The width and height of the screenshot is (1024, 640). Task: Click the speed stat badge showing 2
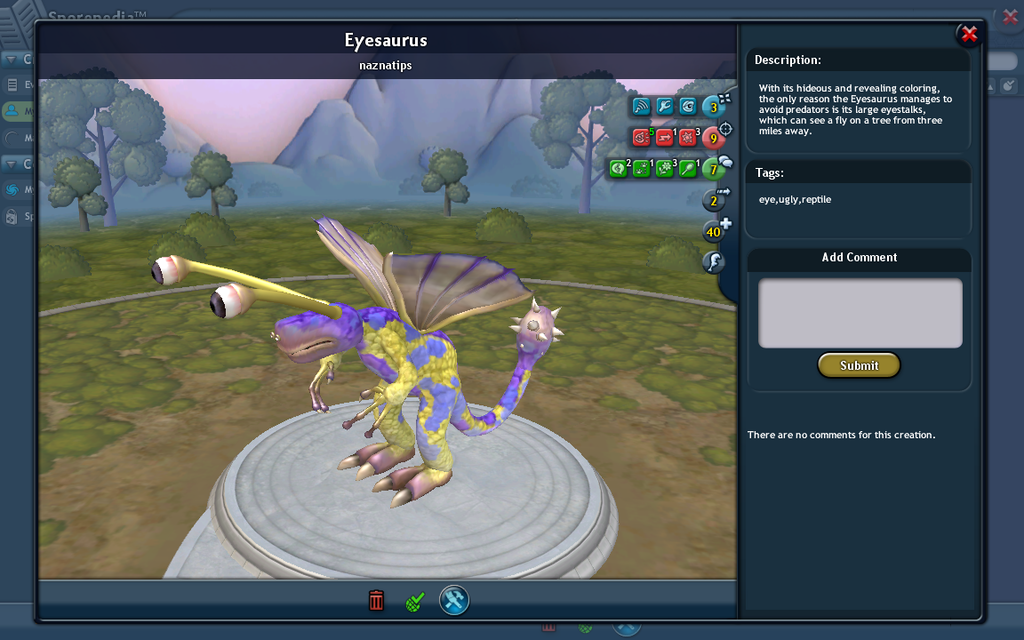click(714, 200)
